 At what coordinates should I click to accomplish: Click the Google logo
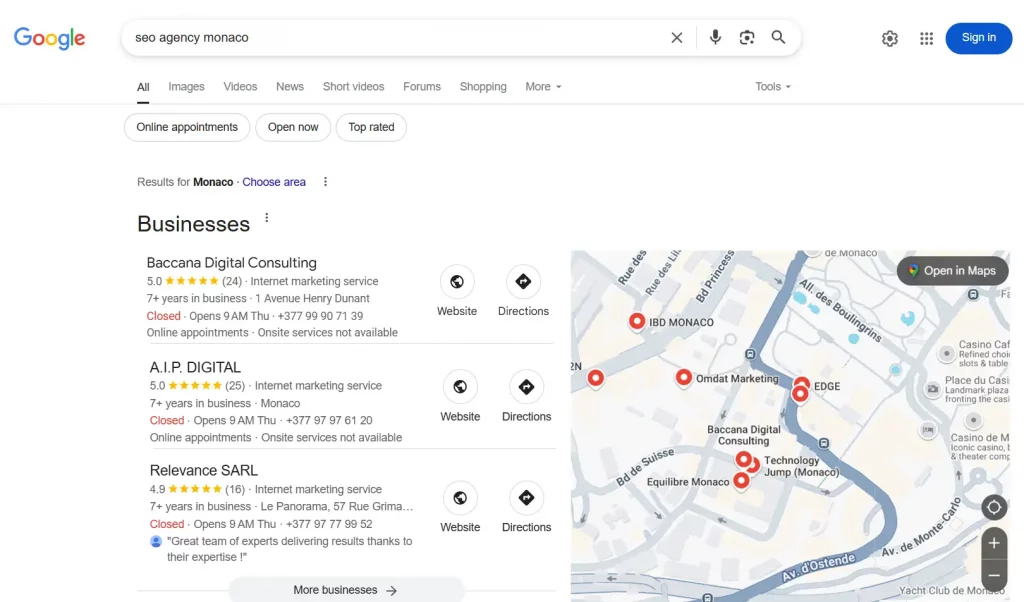50,38
